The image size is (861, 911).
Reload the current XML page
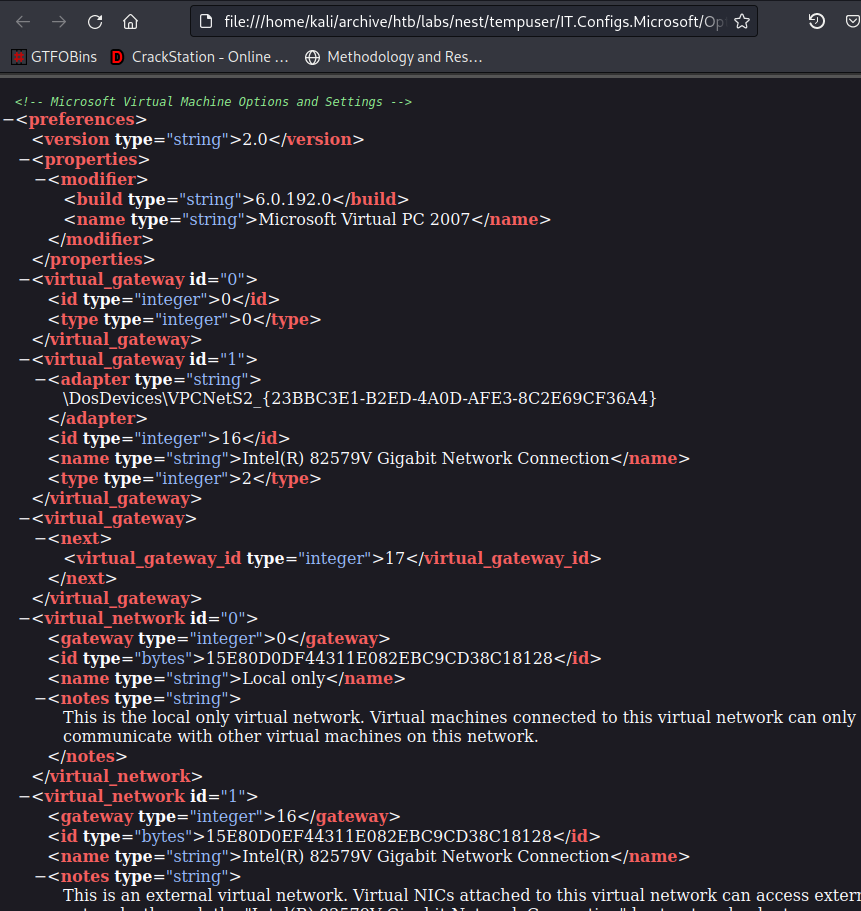(95, 22)
